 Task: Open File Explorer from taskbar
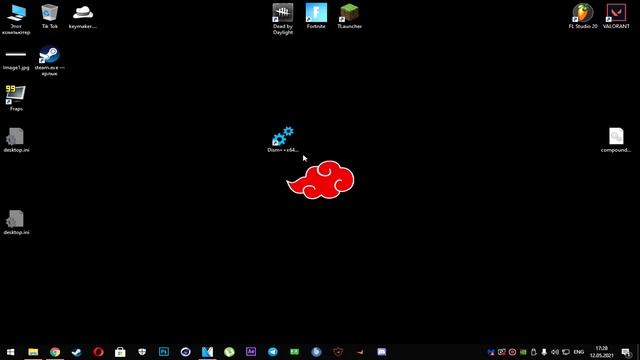point(33,352)
